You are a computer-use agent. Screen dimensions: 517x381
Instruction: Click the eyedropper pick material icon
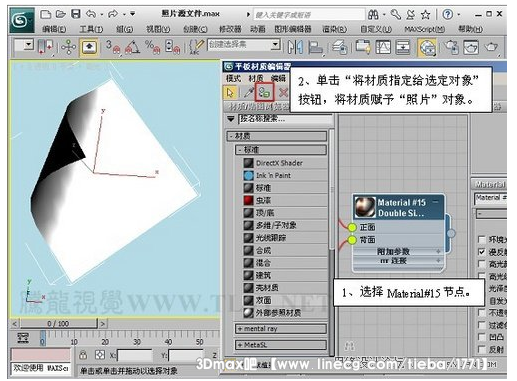pos(248,92)
